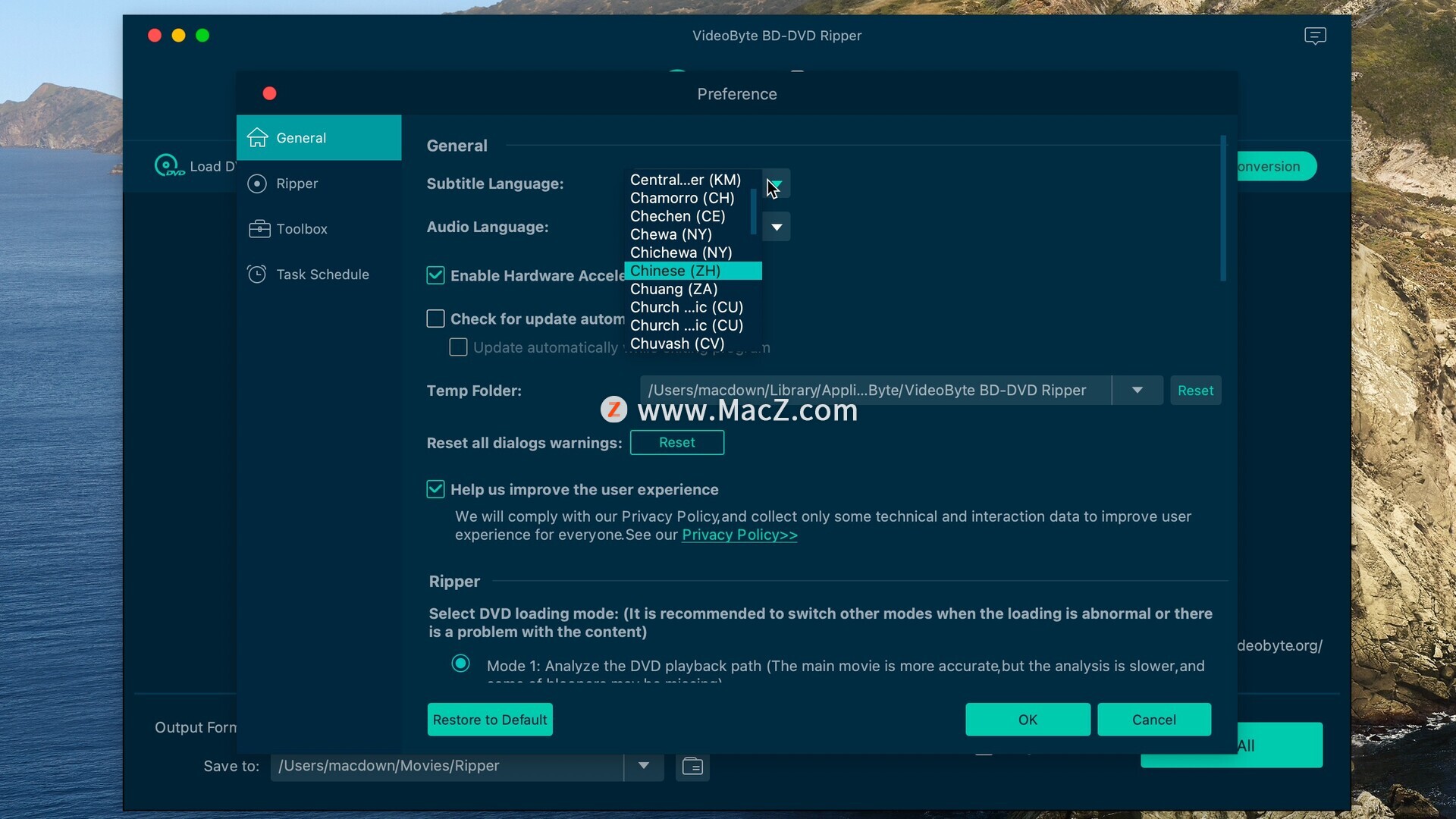Click the Load DVD disc icon

pyautogui.click(x=168, y=165)
